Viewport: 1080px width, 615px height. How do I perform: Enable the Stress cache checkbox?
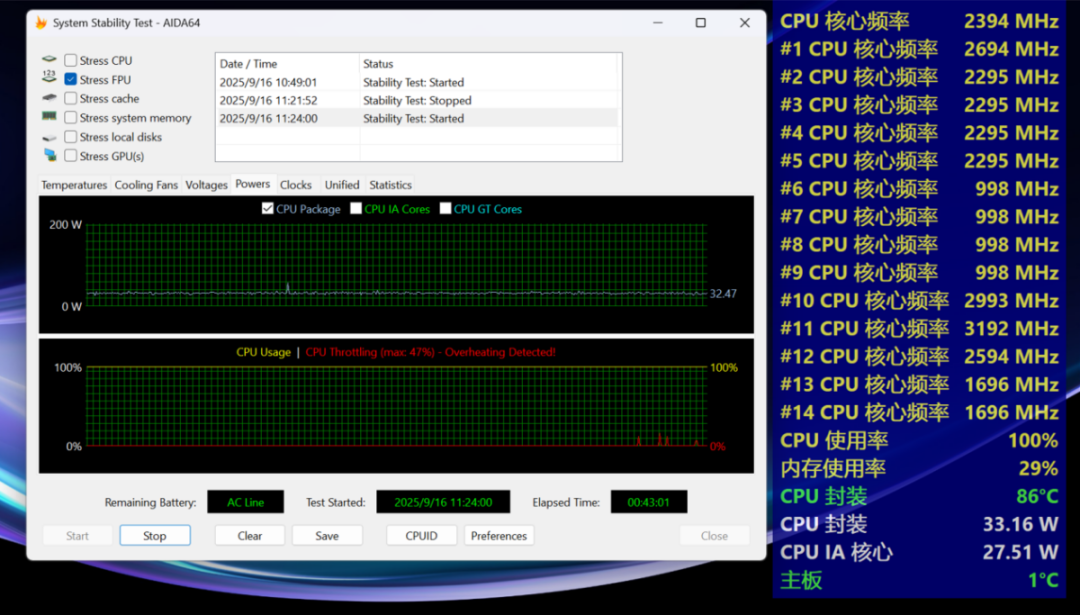[x=70, y=98]
